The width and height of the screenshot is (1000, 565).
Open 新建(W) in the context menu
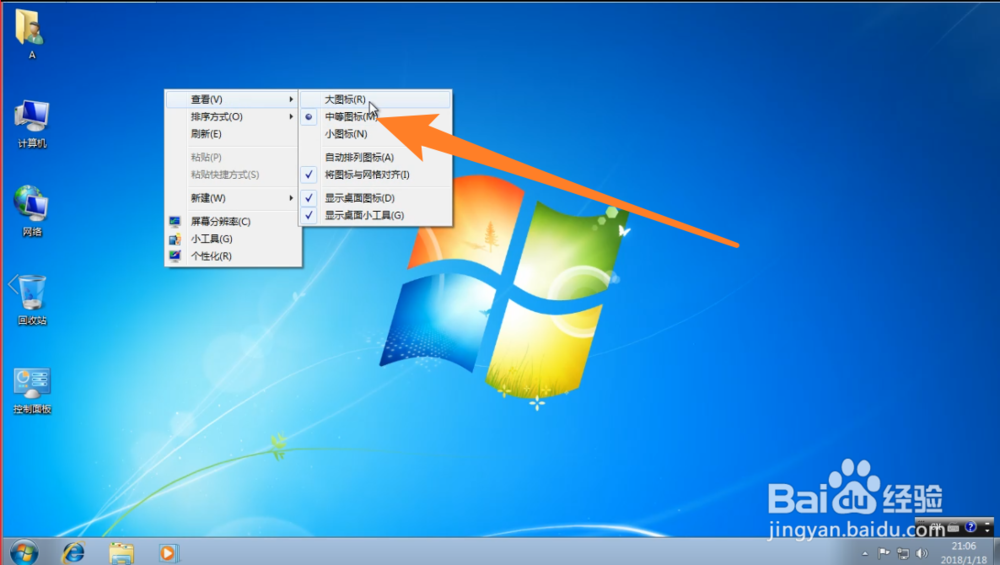[x=233, y=198]
